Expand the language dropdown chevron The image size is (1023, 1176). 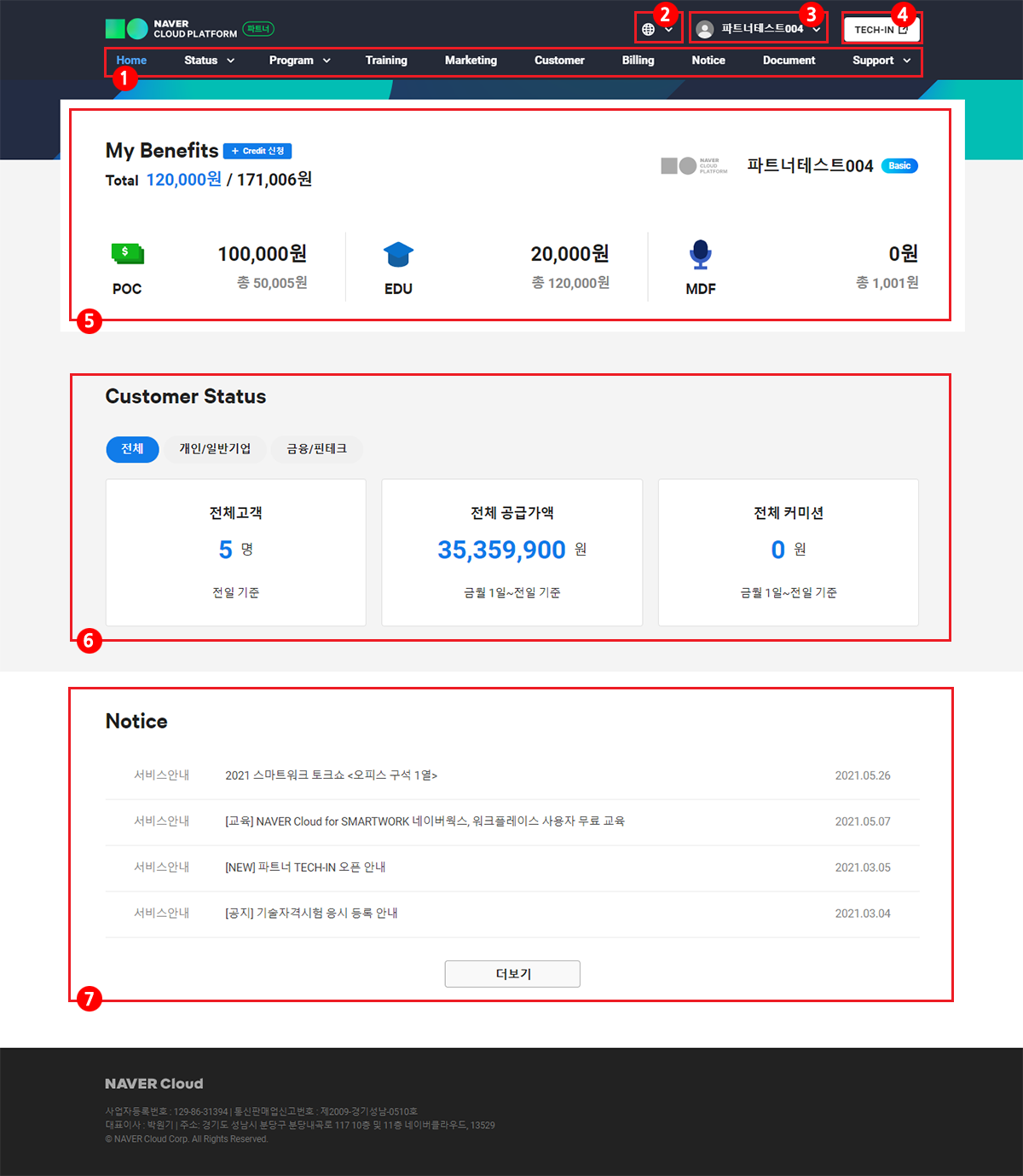(x=669, y=30)
